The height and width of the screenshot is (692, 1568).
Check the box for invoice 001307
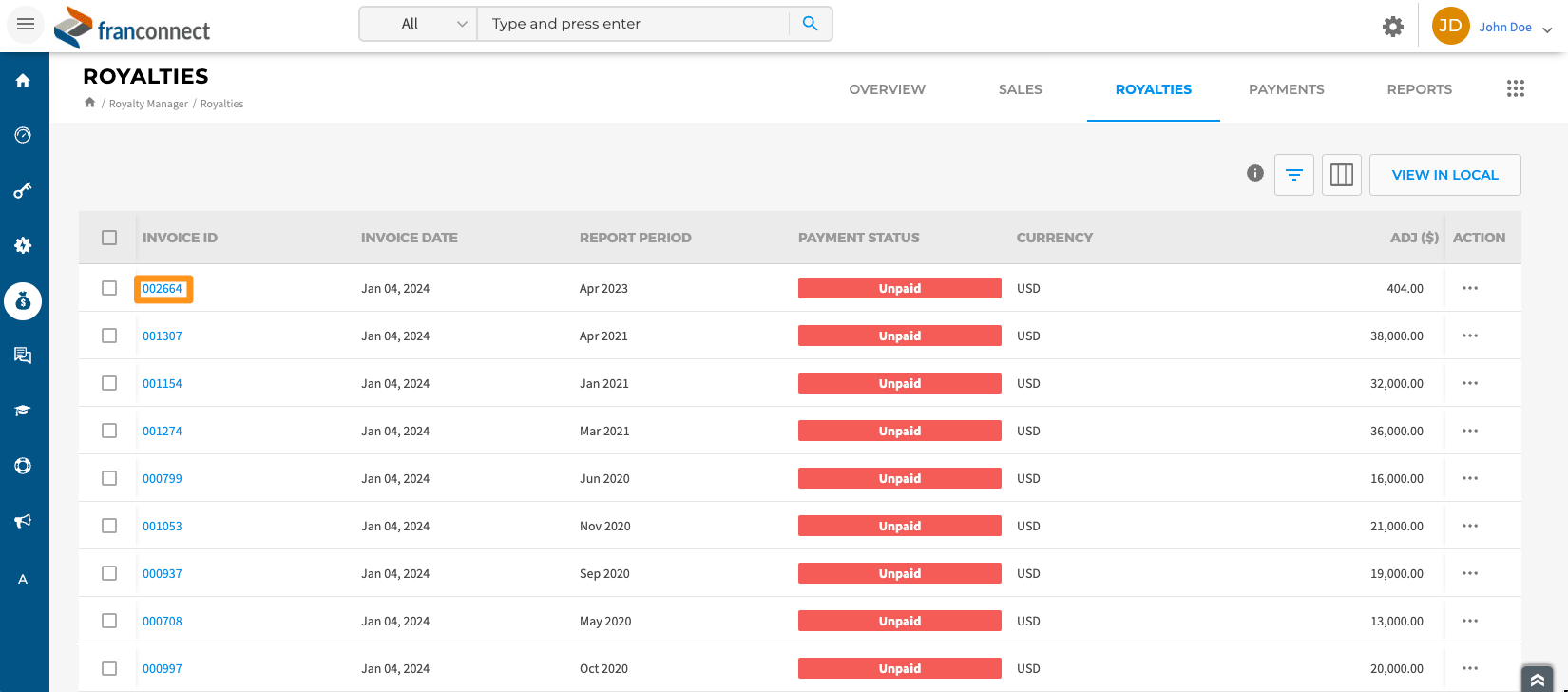(x=109, y=336)
